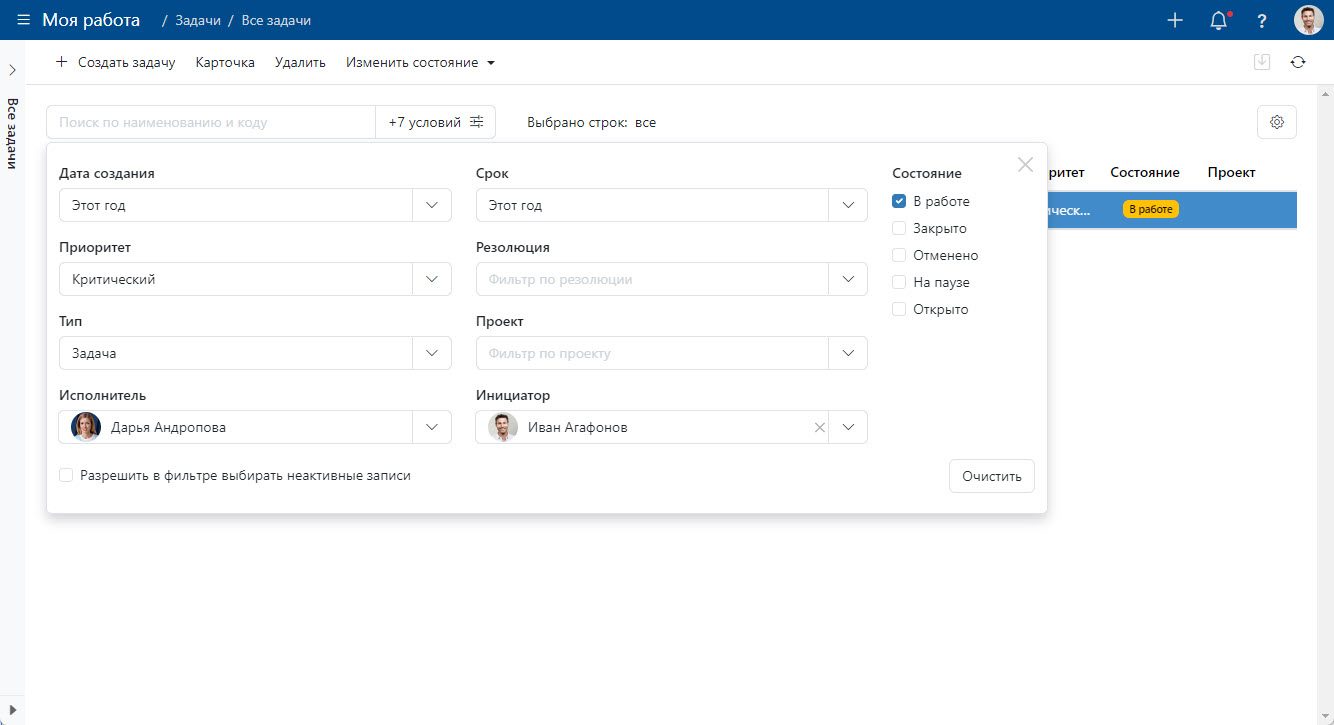The height and width of the screenshot is (725, 1334).
Task: Check the На паузе state
Action: click(x=899, y=282)
